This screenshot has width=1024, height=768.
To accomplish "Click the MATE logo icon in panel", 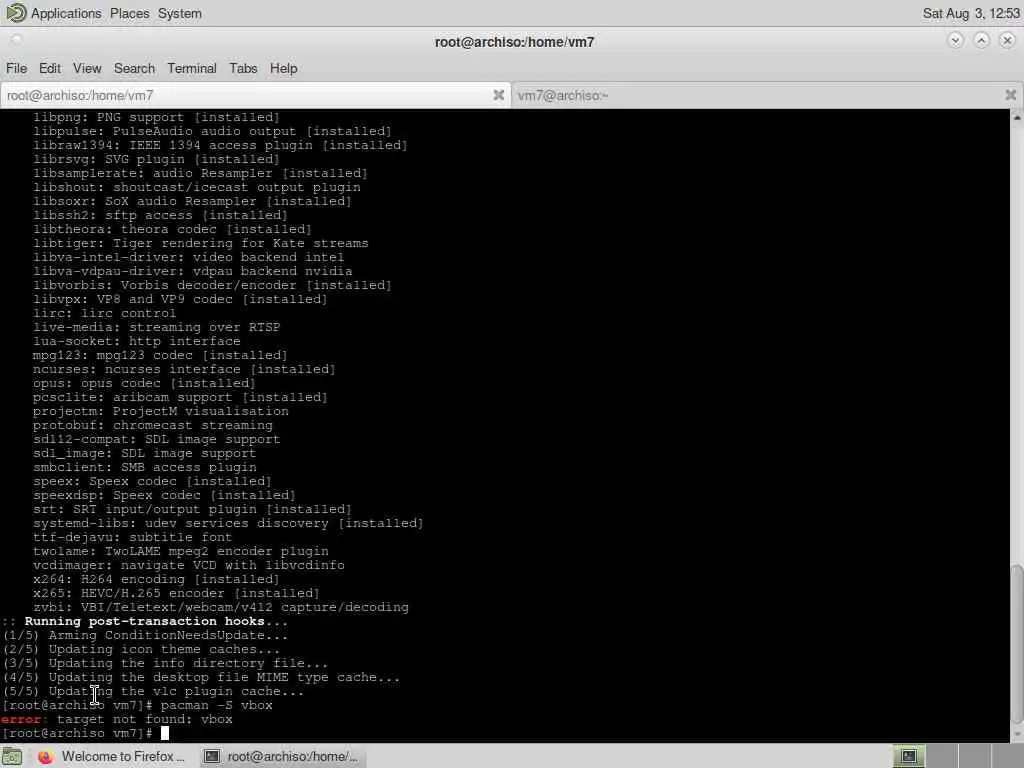I will click(x=16, y=13).
